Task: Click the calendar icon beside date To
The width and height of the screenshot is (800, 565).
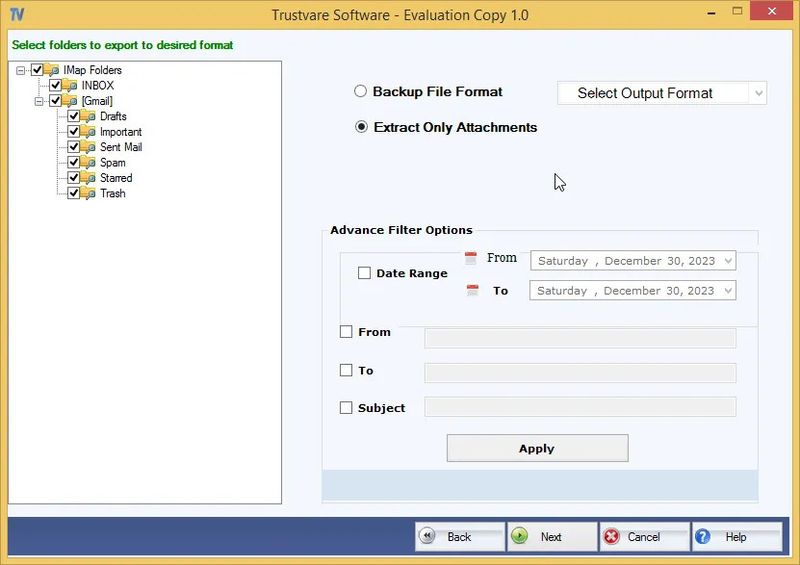Action: [472, 290]
